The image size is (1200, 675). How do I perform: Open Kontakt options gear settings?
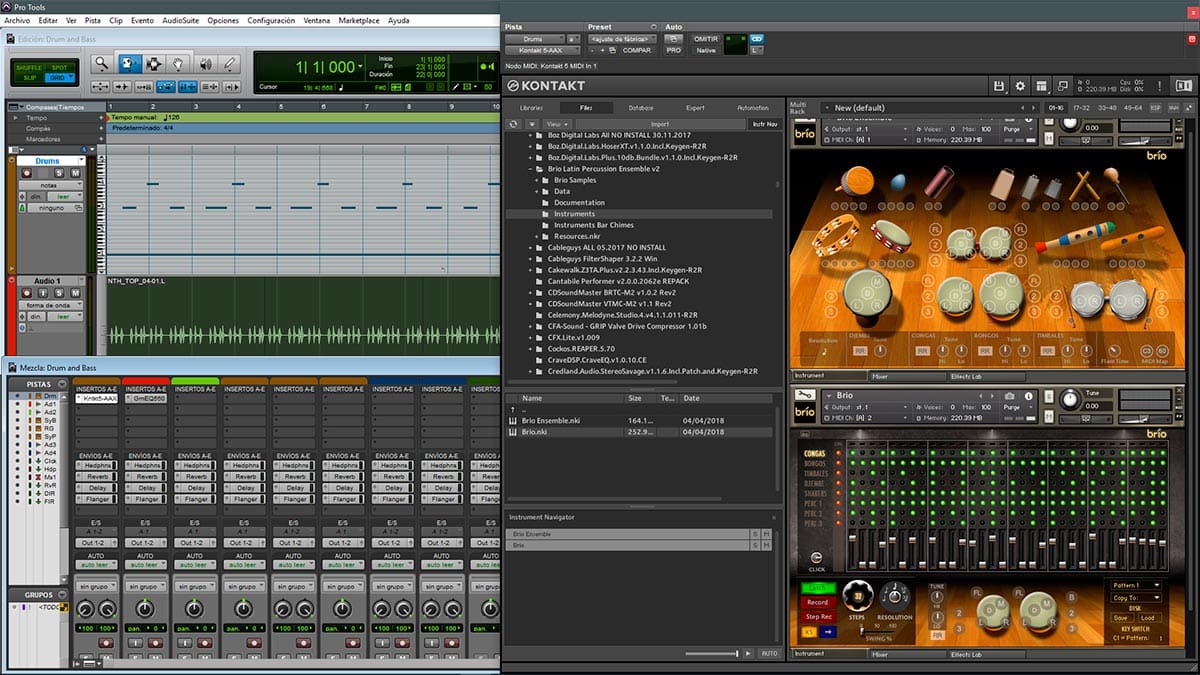point(1020,87)
